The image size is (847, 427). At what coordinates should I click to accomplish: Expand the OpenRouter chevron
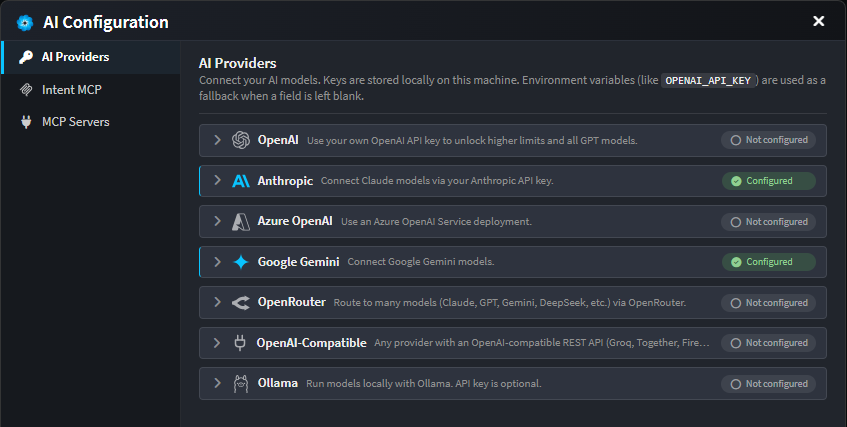[217, 302]
